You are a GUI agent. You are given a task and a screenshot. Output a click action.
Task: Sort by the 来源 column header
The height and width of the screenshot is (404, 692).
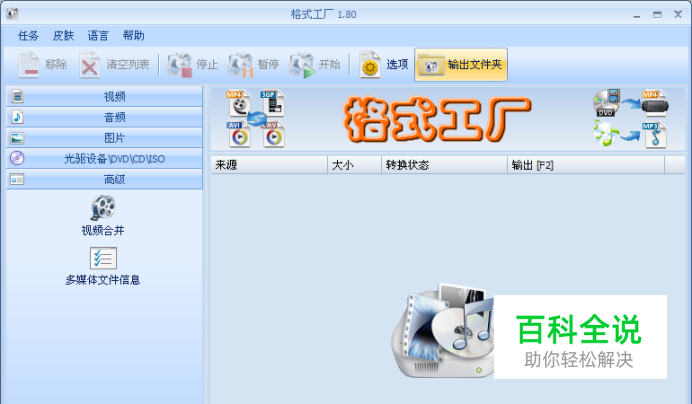point(269,165)
